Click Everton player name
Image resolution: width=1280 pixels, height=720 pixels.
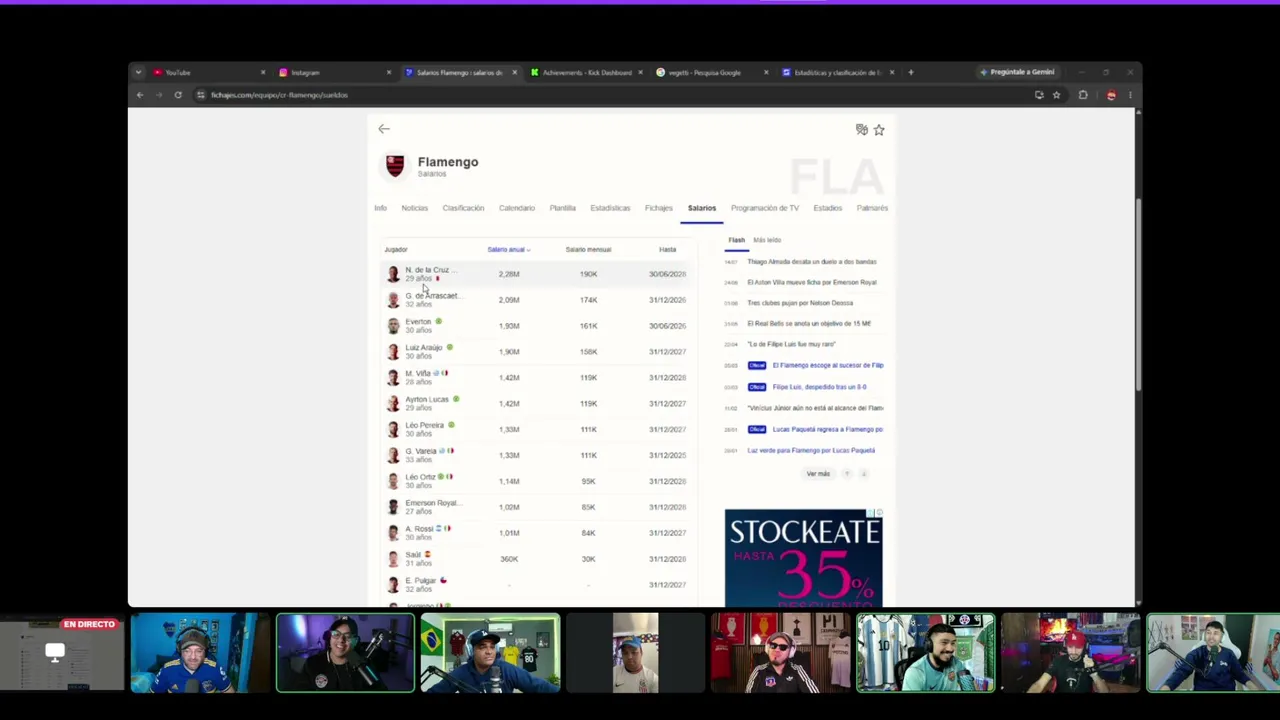(x=418, y=322)
